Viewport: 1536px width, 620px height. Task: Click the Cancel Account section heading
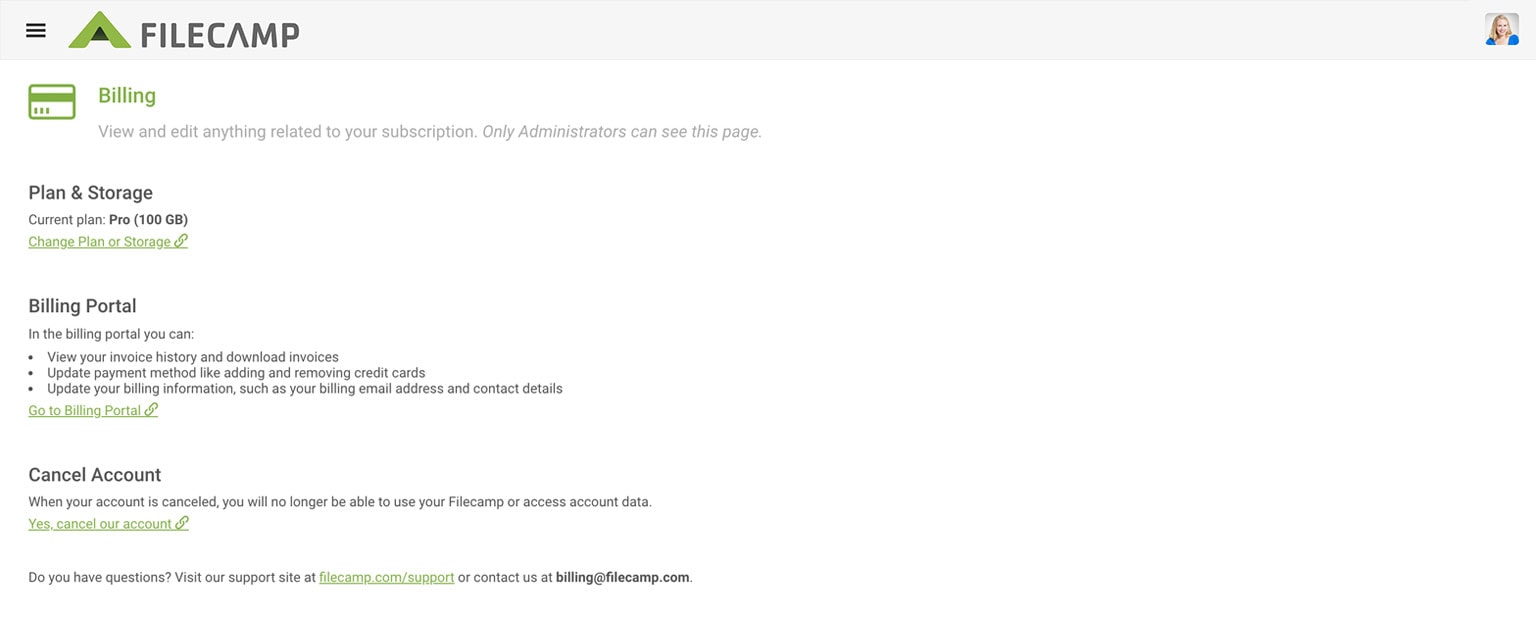[x=94, y=475]
